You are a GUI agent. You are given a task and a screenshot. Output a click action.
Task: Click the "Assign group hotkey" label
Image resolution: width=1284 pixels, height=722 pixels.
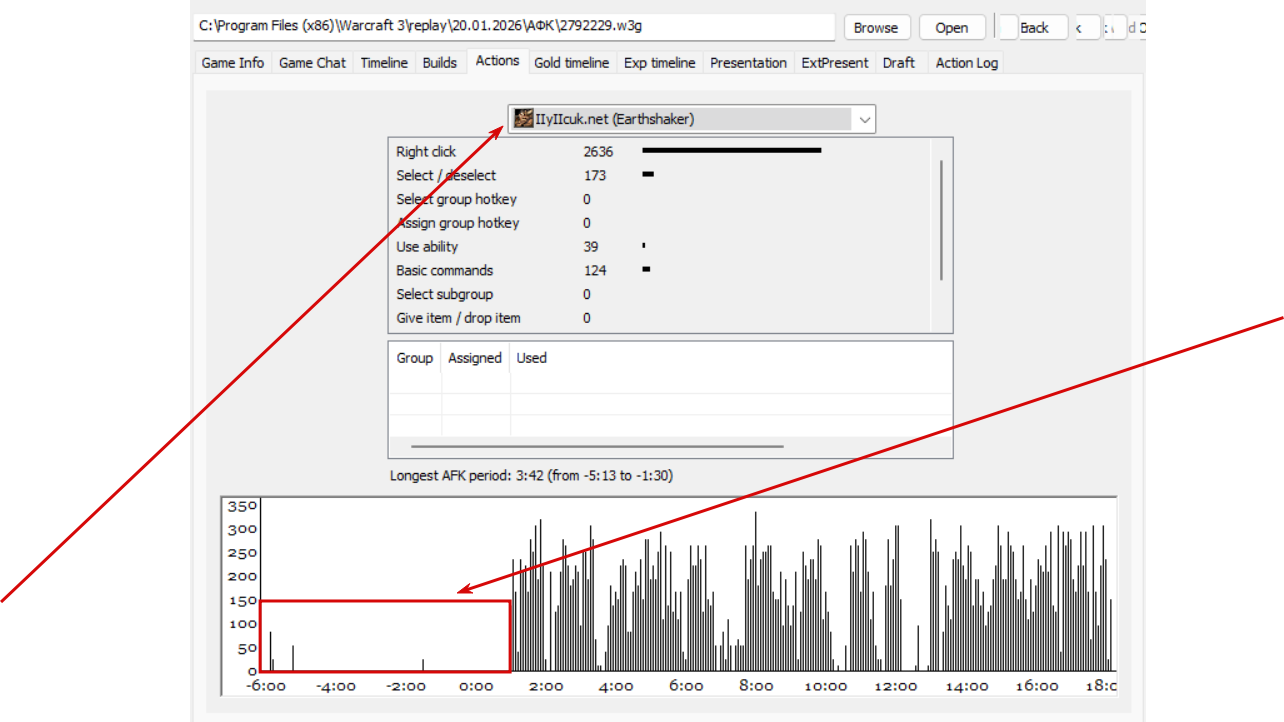(458, 223)
